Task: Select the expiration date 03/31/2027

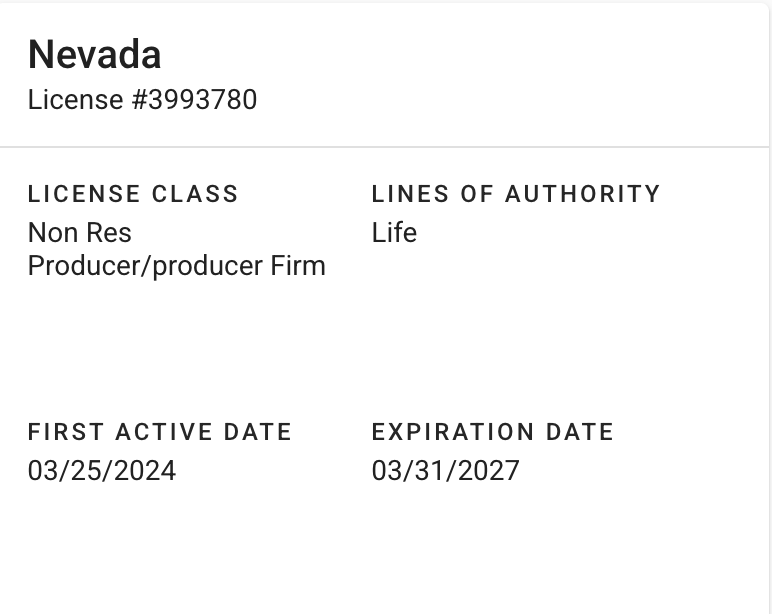Action: point(446,471)
